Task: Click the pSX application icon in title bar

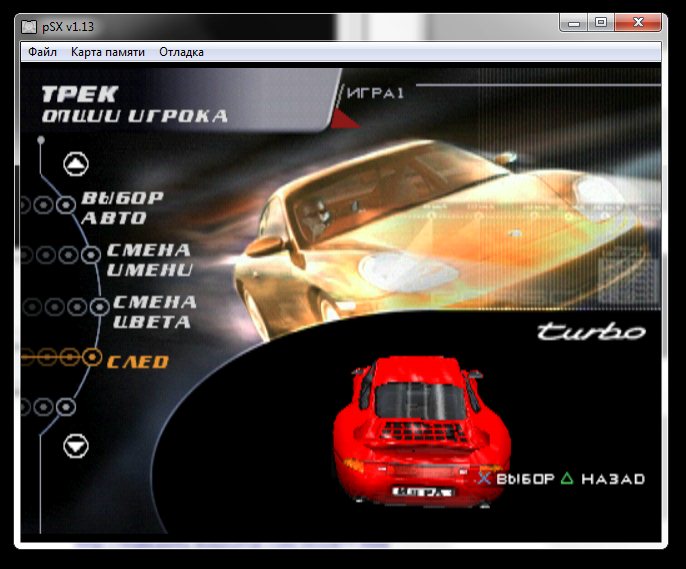Action: (x=29, y=23)
